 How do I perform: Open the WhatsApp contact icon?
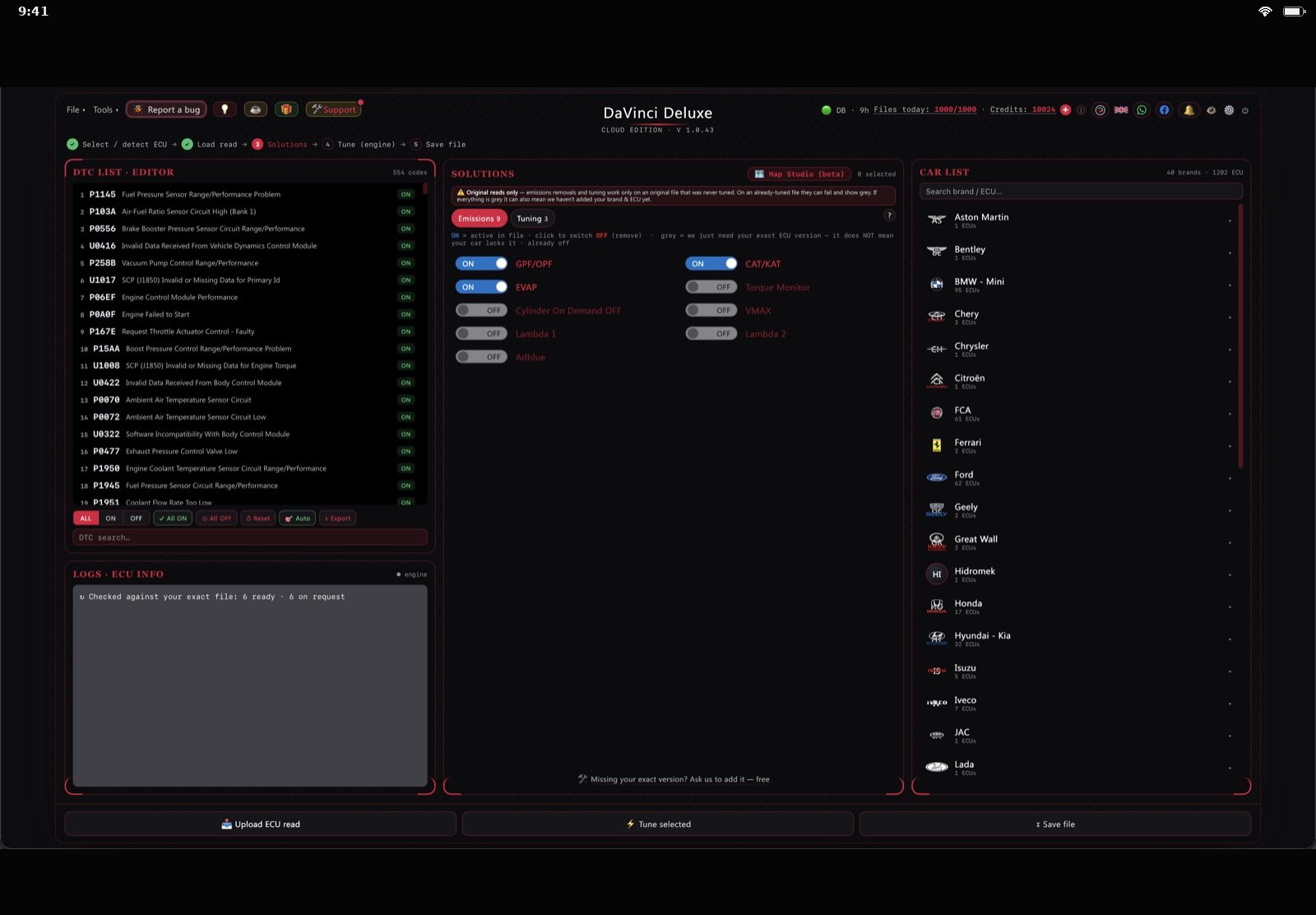pos(1142,110)
